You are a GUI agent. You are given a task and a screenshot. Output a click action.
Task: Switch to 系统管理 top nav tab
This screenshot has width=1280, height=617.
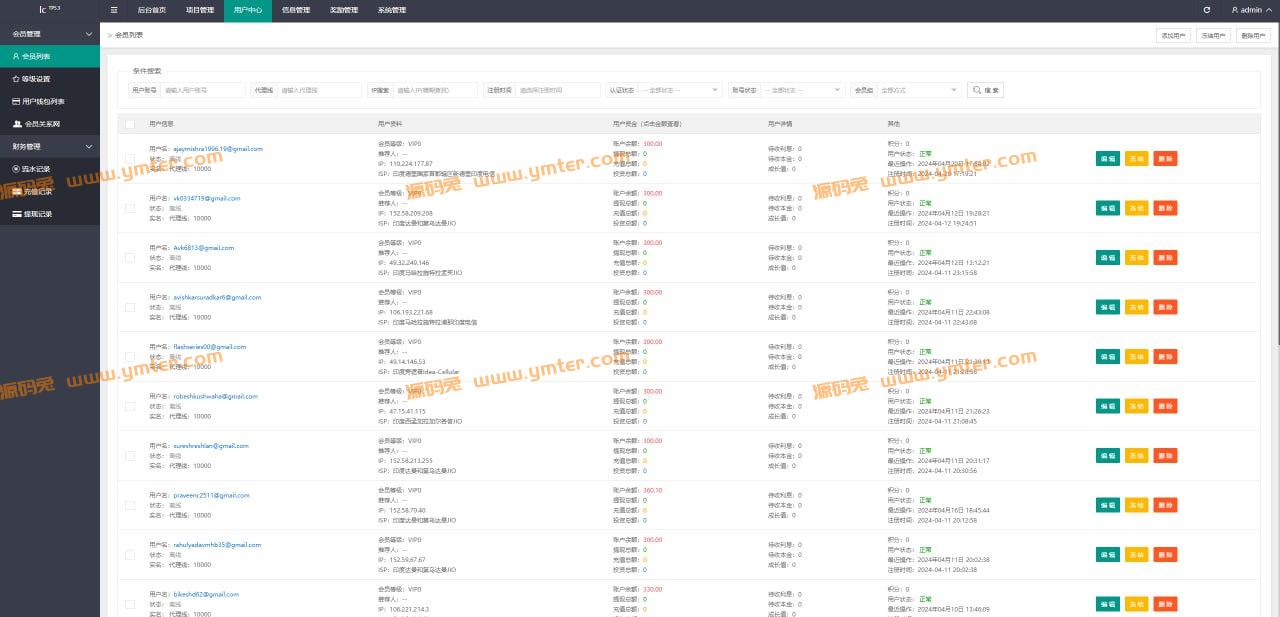coord(392,10)
